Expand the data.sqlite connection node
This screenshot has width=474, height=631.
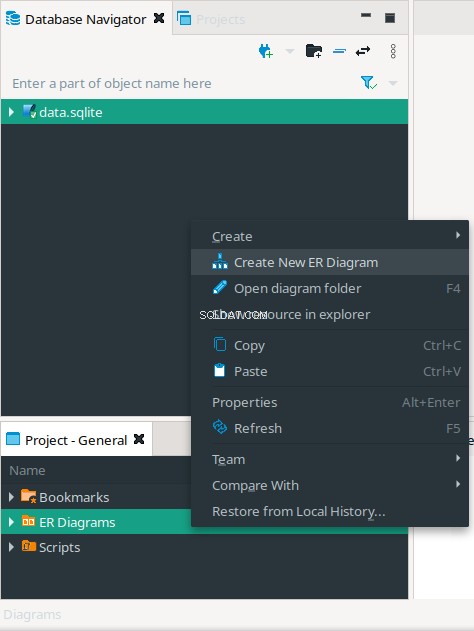11,112
